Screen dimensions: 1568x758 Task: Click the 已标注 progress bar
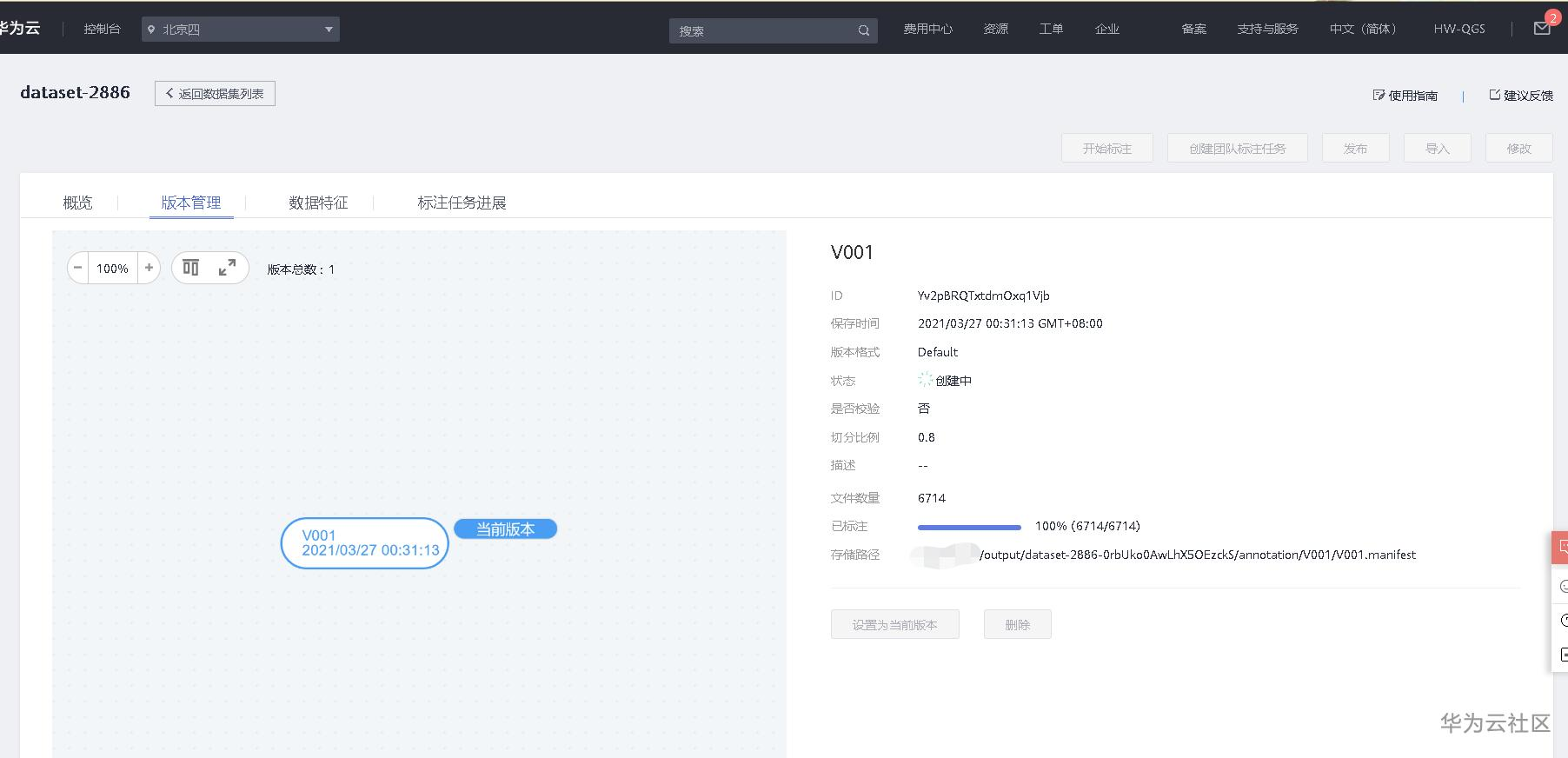point(969,527)
